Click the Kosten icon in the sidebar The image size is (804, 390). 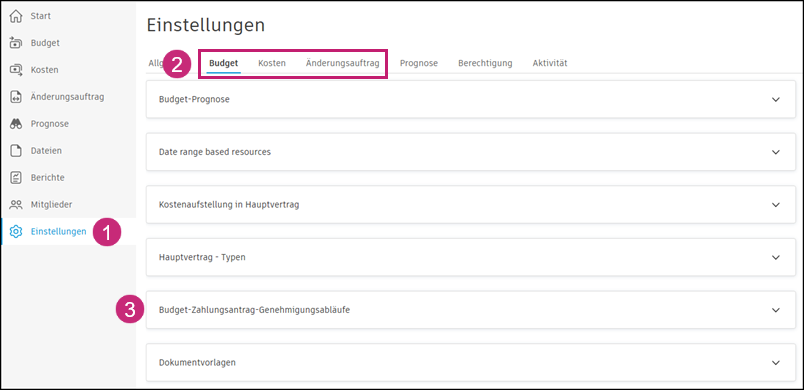(16, 70)
